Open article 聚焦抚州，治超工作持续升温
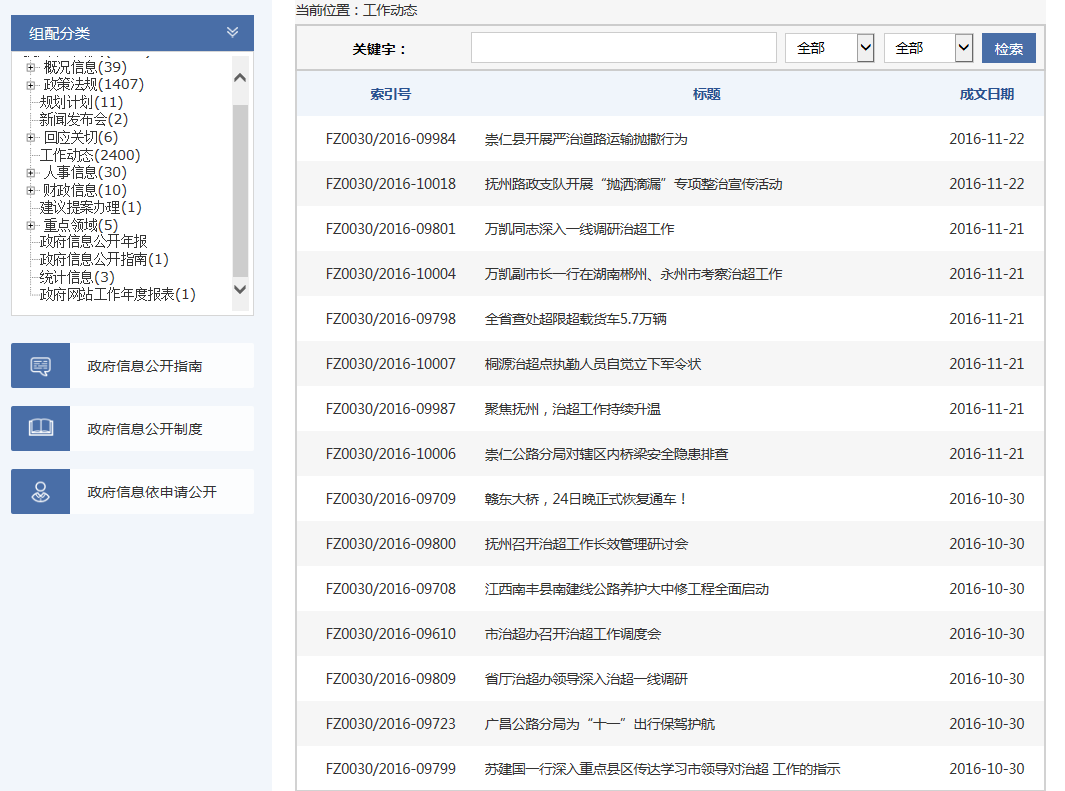 tap(573, 409)
